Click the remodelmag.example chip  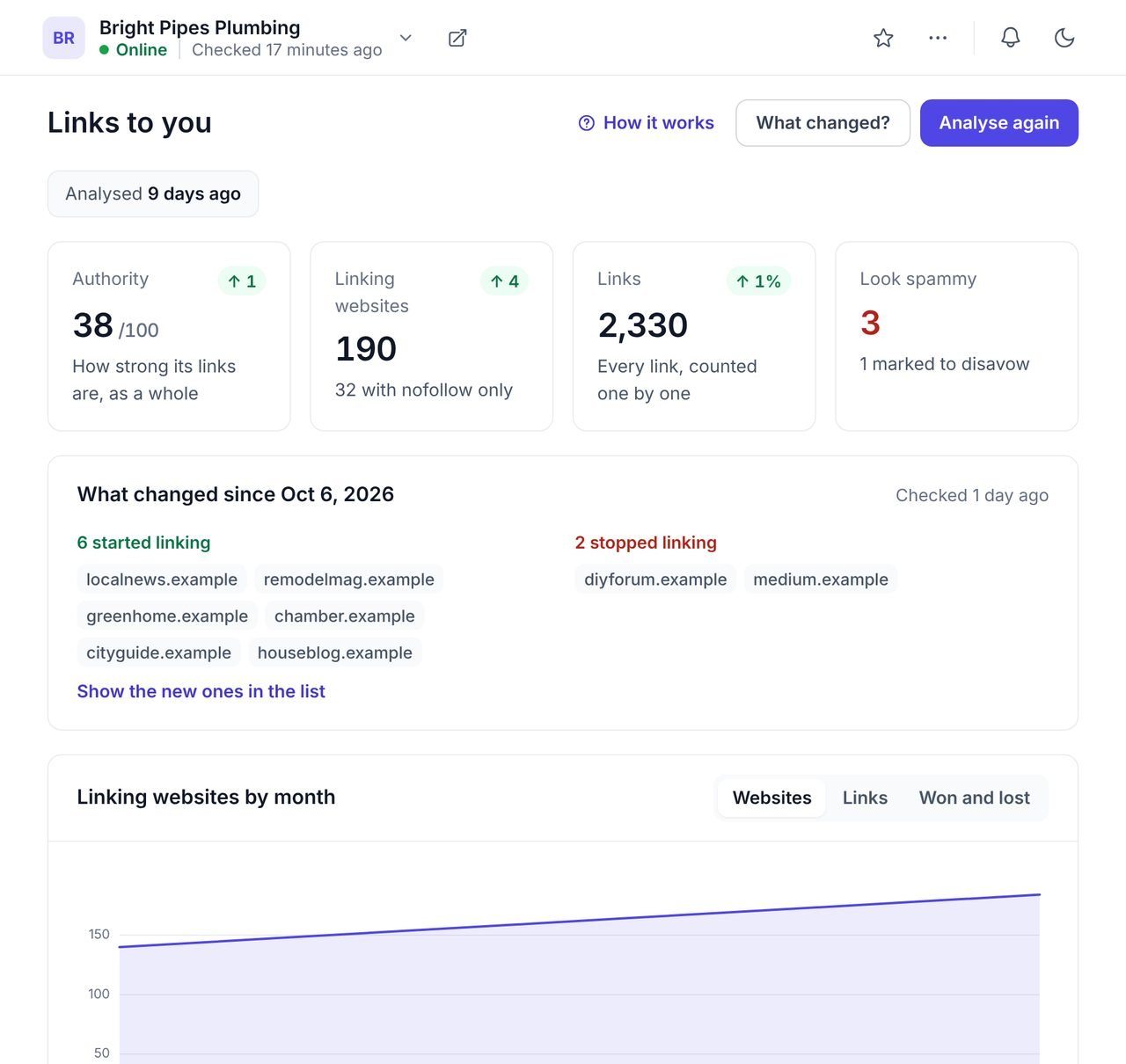pyautogui.click(x=349, y=579)
